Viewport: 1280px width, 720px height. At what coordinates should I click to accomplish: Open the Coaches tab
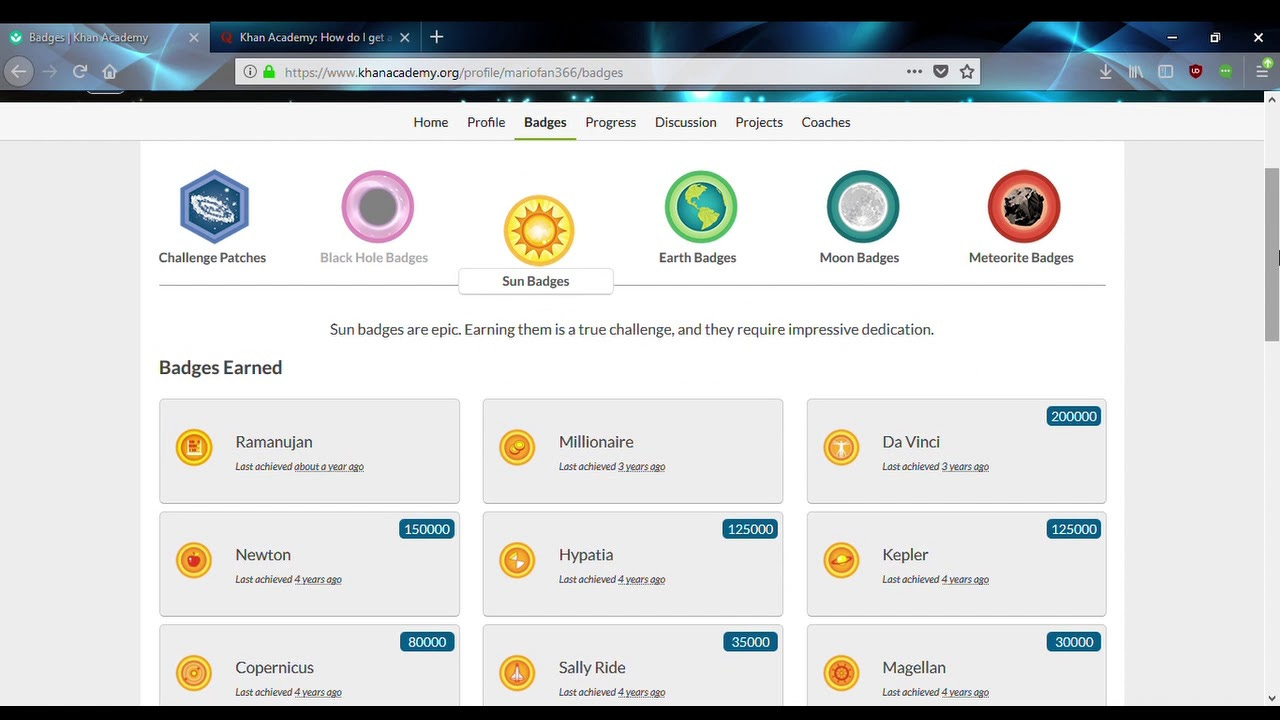[x=826, y=122]
